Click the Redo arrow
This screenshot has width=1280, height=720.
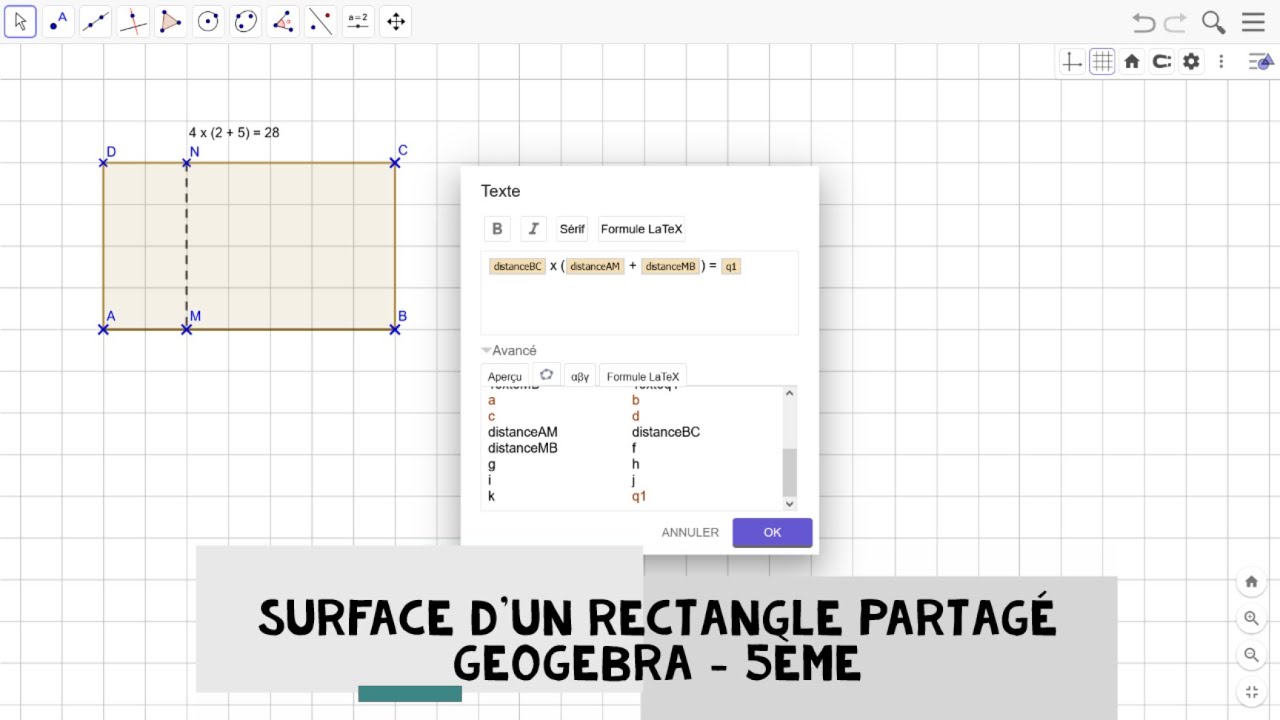click(x=1176, y=22)
